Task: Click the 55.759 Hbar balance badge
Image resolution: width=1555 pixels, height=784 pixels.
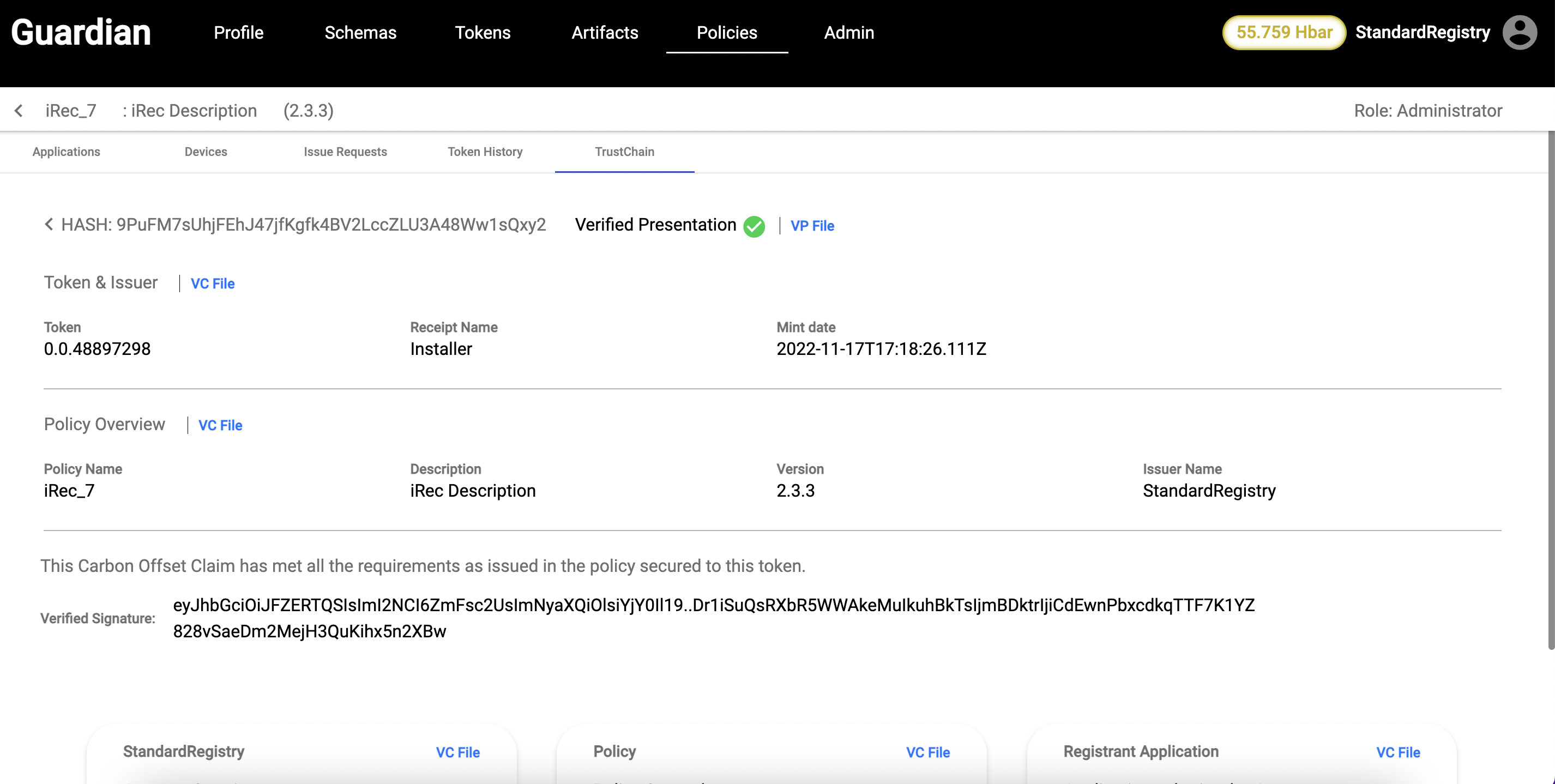Action: (x=1283, y=33)
